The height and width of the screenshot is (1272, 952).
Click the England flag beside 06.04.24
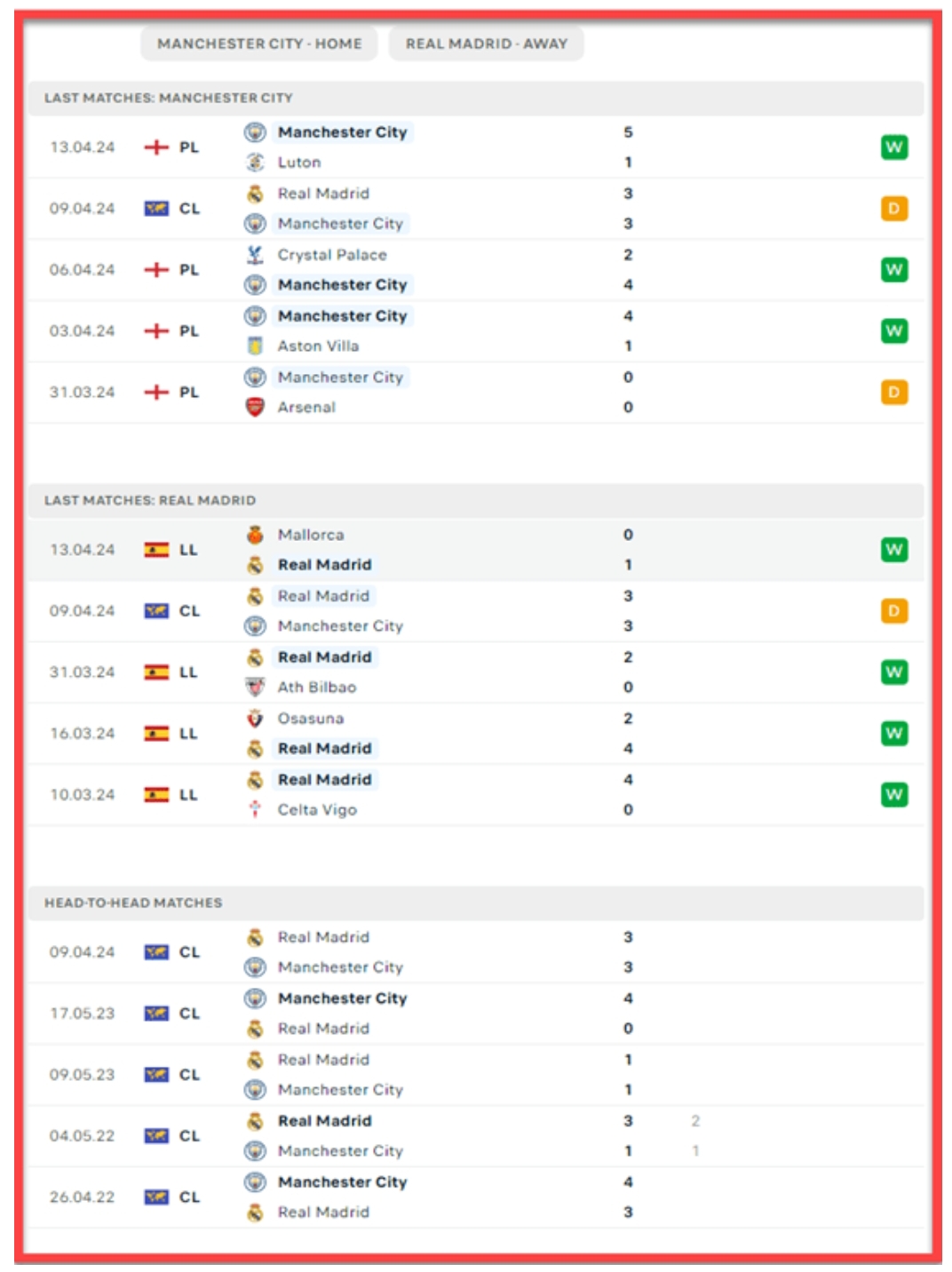pyautogui.click(x=156, y=270)
